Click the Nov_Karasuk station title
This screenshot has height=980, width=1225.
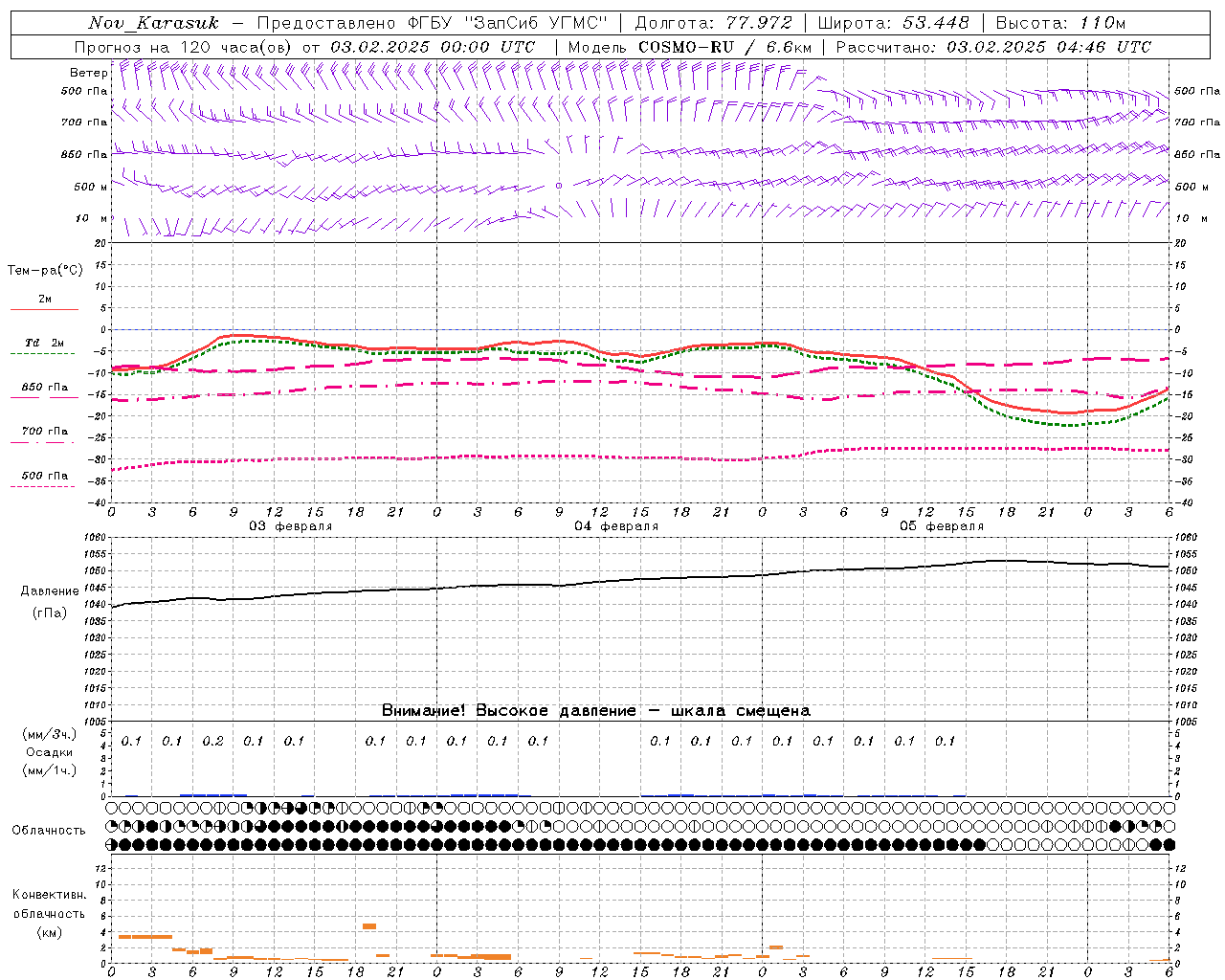click(x=154, y=23)
